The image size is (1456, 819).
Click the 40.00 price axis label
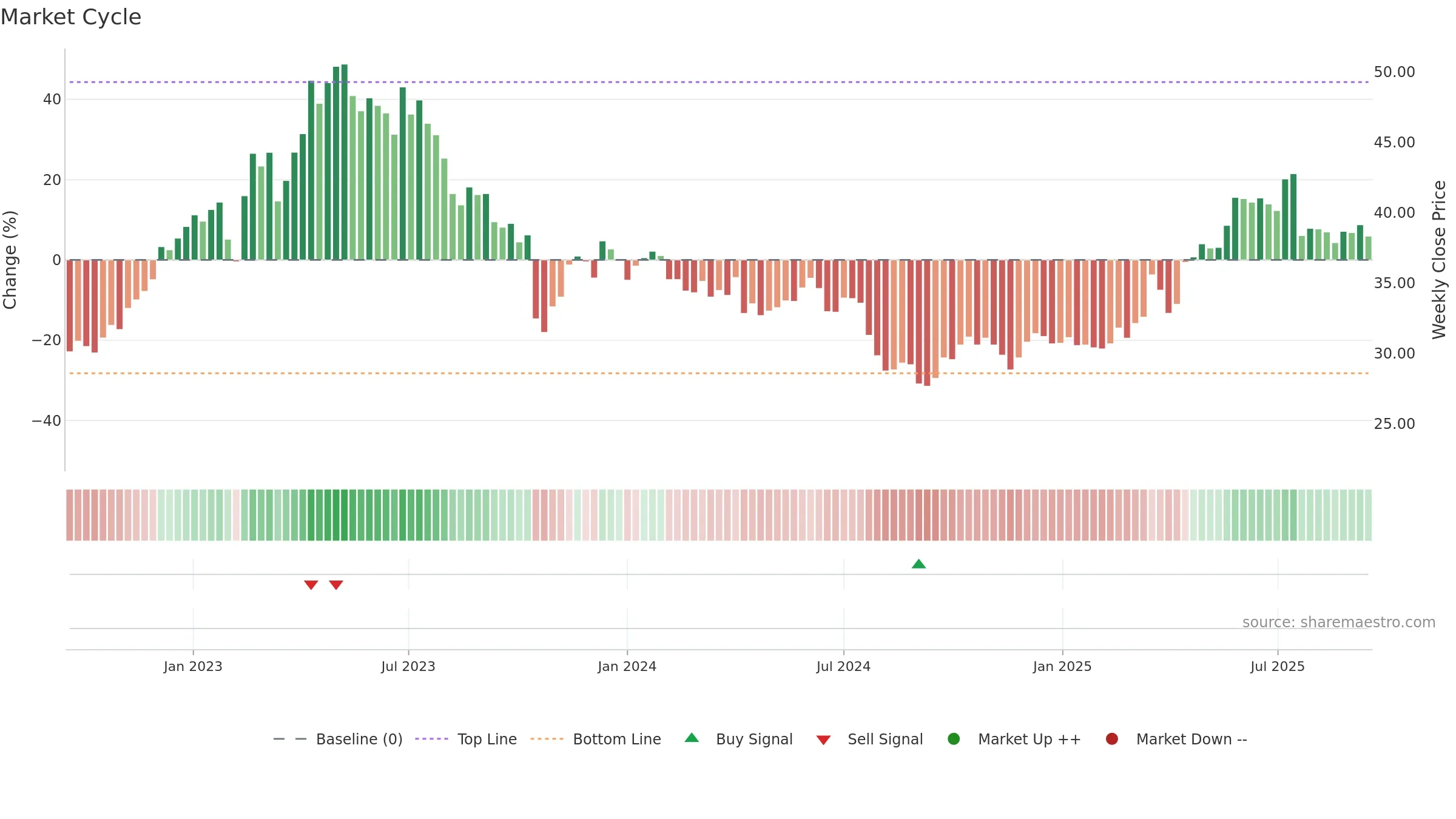pyautogui.click(x=1394, y=212)
